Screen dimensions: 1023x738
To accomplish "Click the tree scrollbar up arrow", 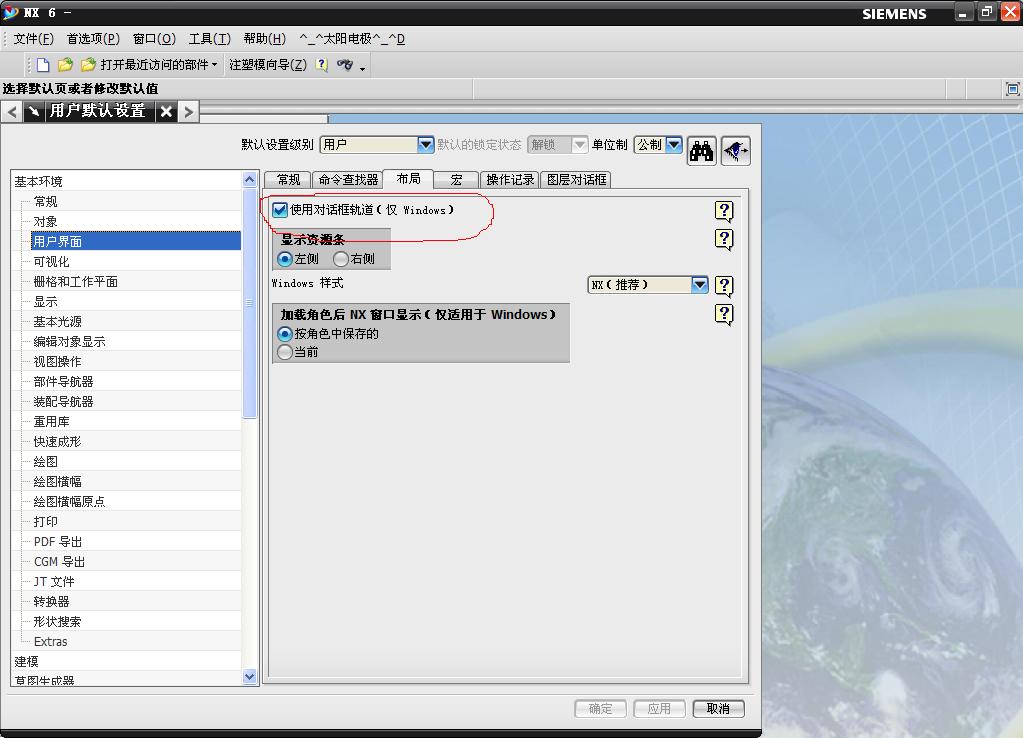I will (x=250, y=179).
